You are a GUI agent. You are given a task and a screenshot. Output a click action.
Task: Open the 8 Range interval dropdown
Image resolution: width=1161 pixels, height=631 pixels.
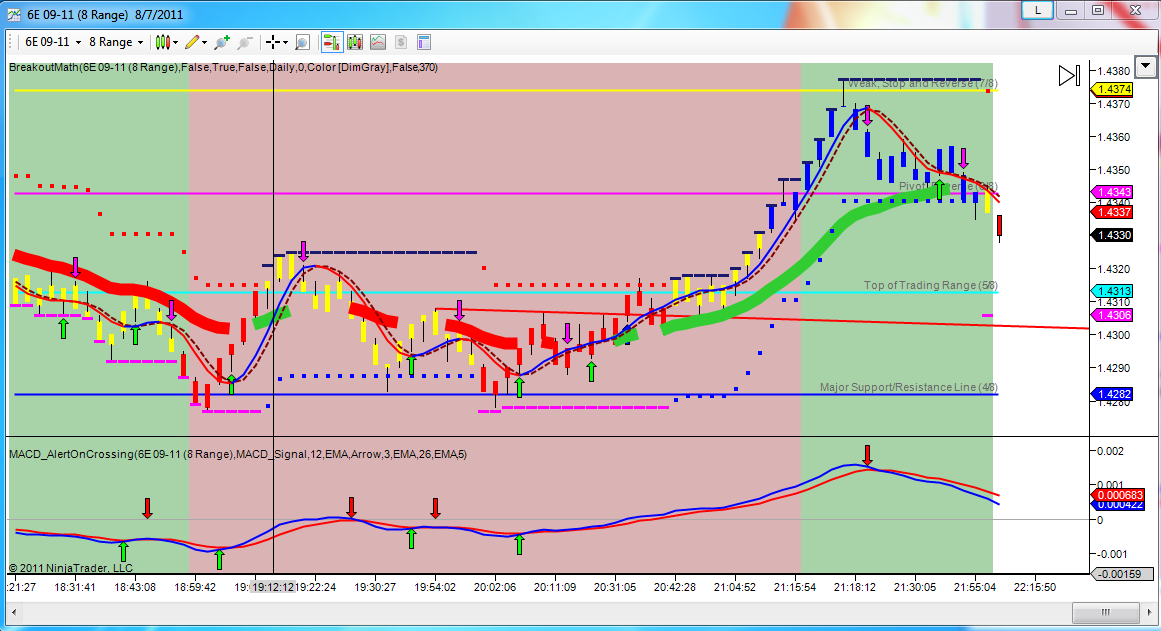click(x=116, y=42)
